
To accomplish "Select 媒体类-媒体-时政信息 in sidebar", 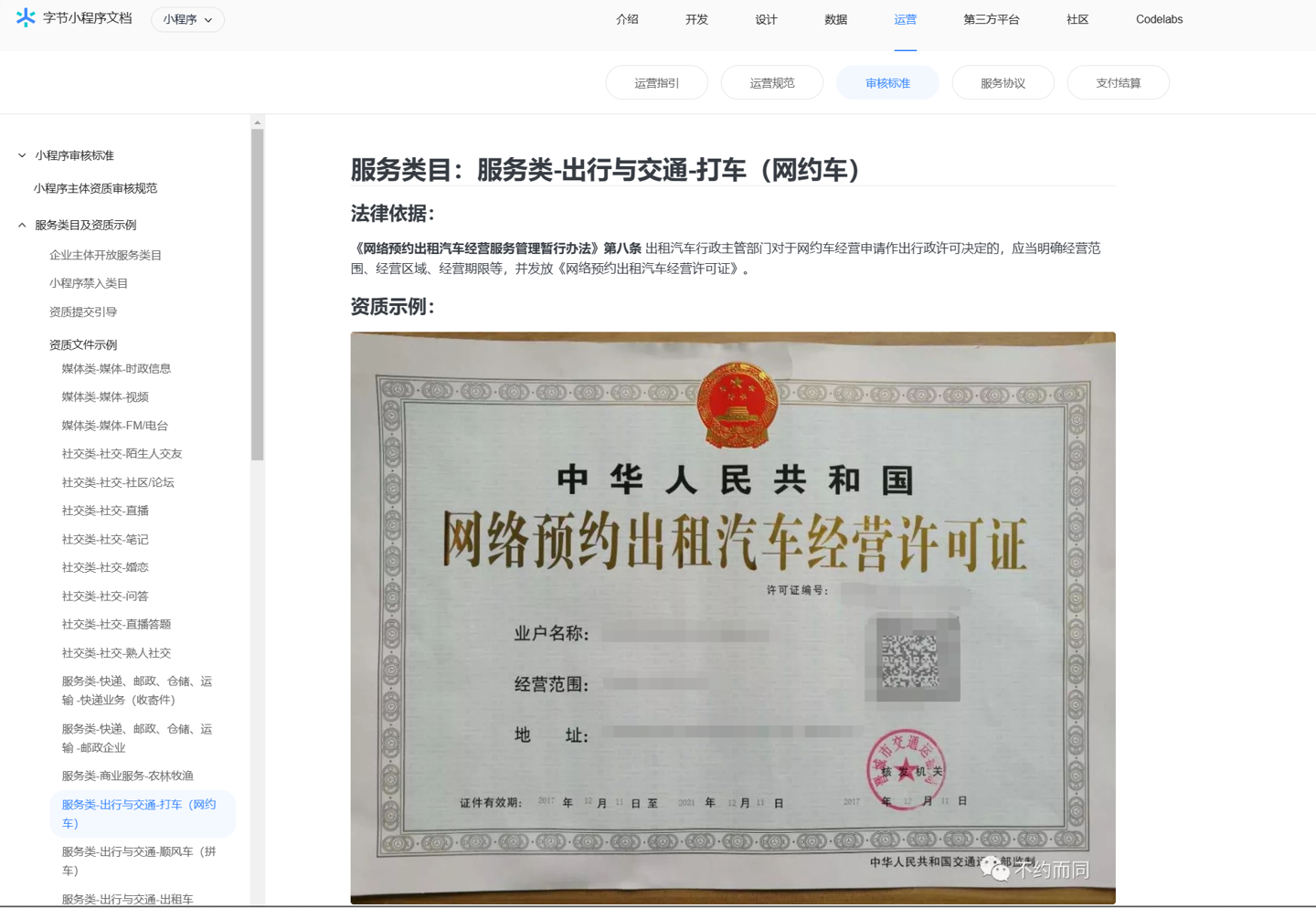I will coord(116,368).
